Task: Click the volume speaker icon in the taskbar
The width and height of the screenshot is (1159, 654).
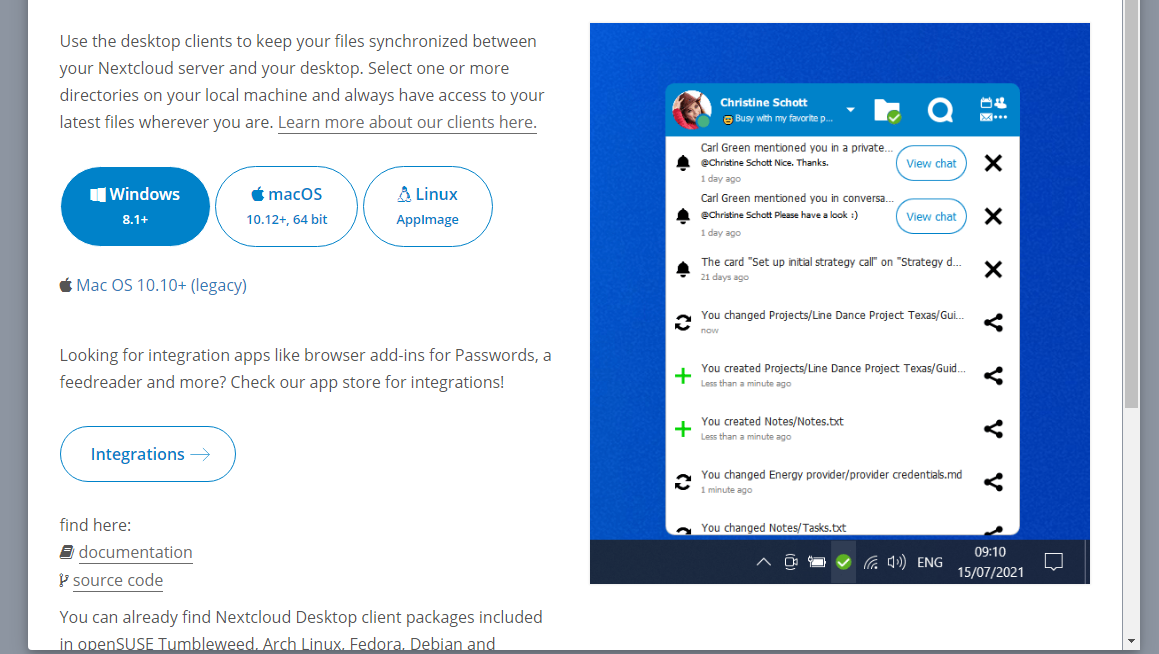Action: pos(897,562)
